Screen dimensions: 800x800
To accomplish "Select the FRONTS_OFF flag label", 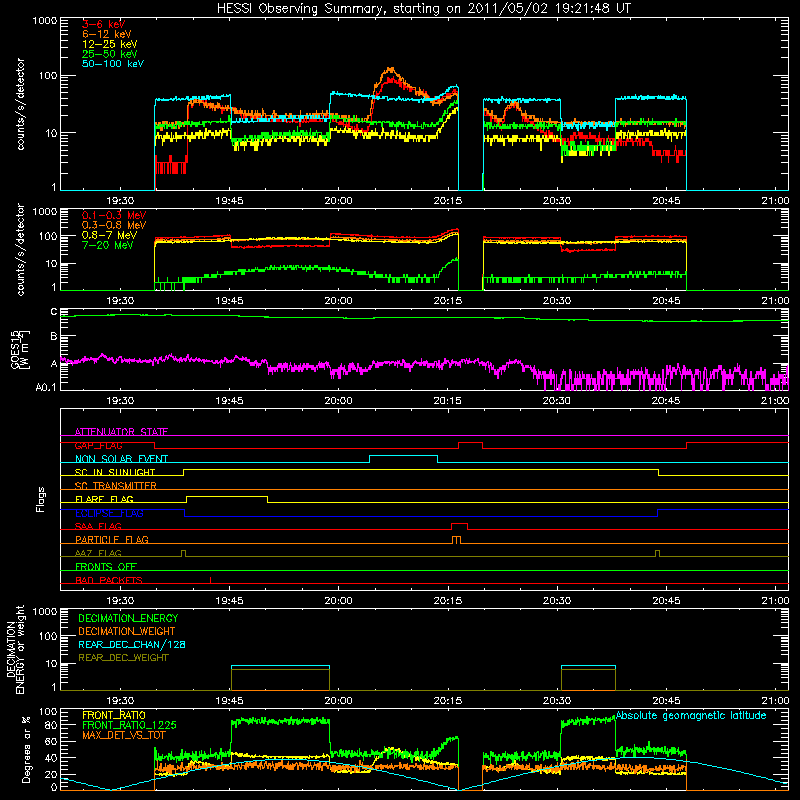I will (106, 567).
